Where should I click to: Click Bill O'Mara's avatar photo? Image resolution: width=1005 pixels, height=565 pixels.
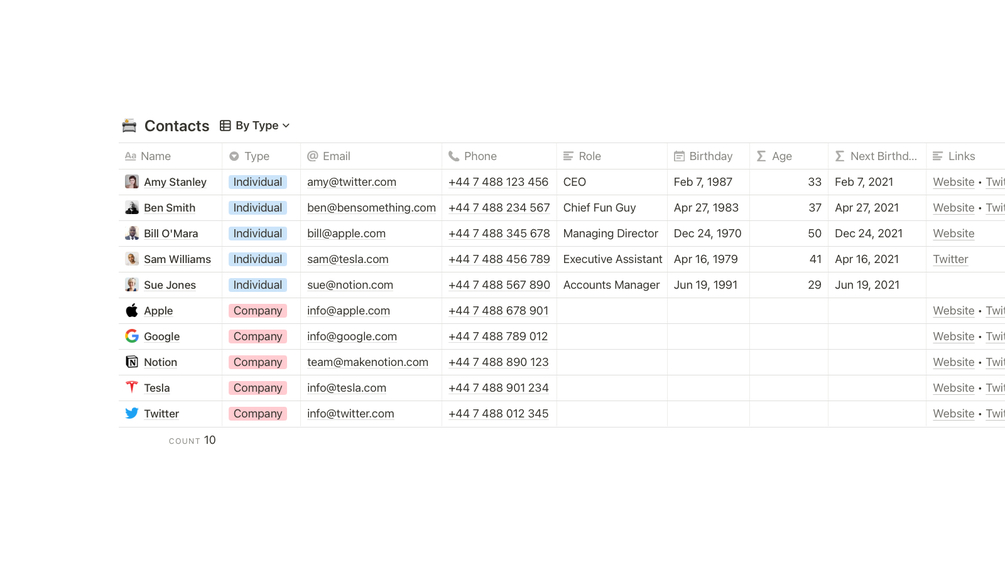131,233
